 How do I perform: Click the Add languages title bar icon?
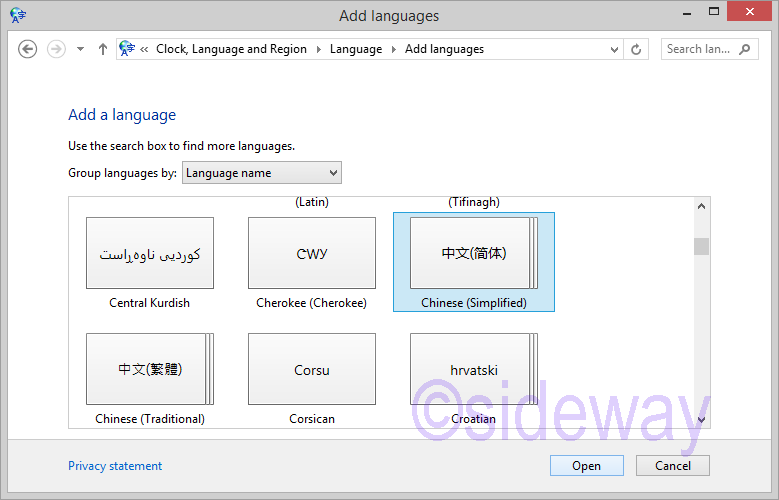coord(17,15)
